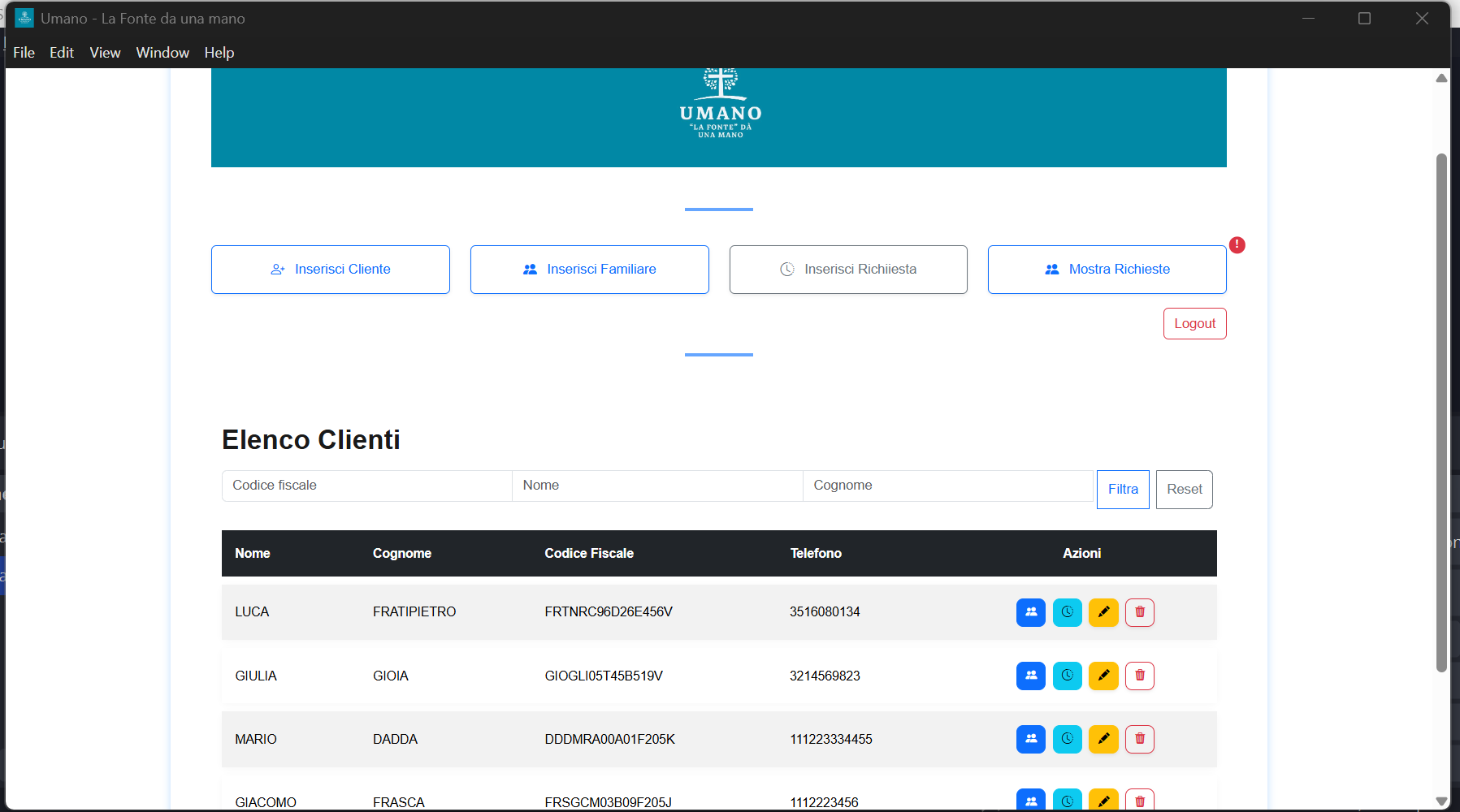Viewport: 1460px width, 812px height.
Task: Click into the Cognome filter field
Action: (x=947, y=486)
